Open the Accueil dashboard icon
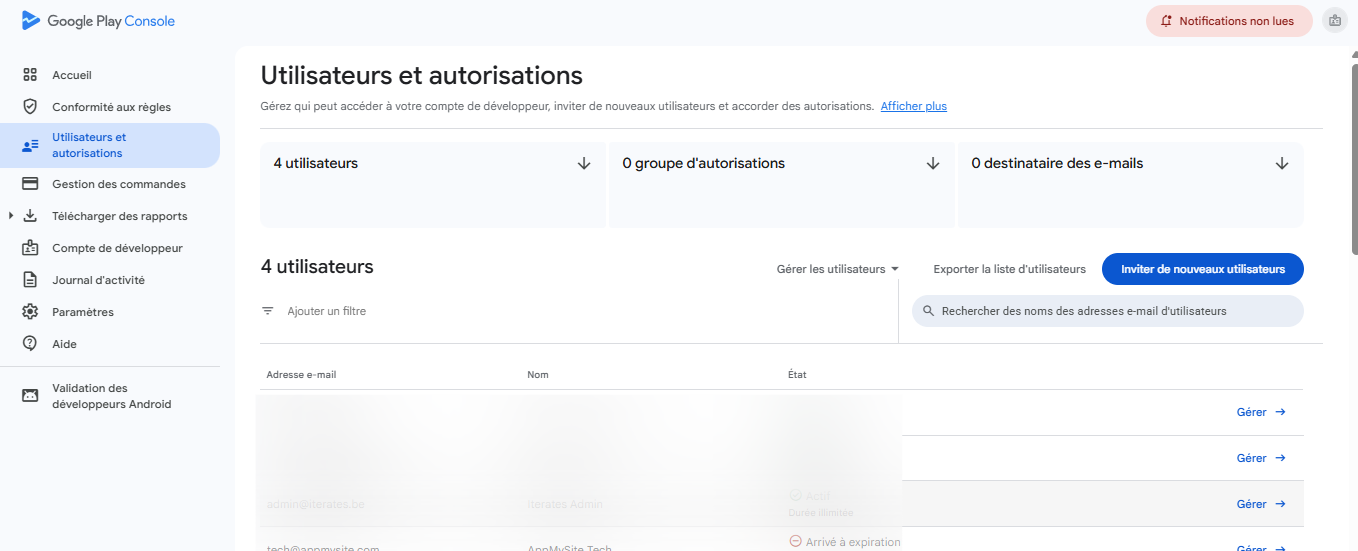1358x551 pixels. 30,75
